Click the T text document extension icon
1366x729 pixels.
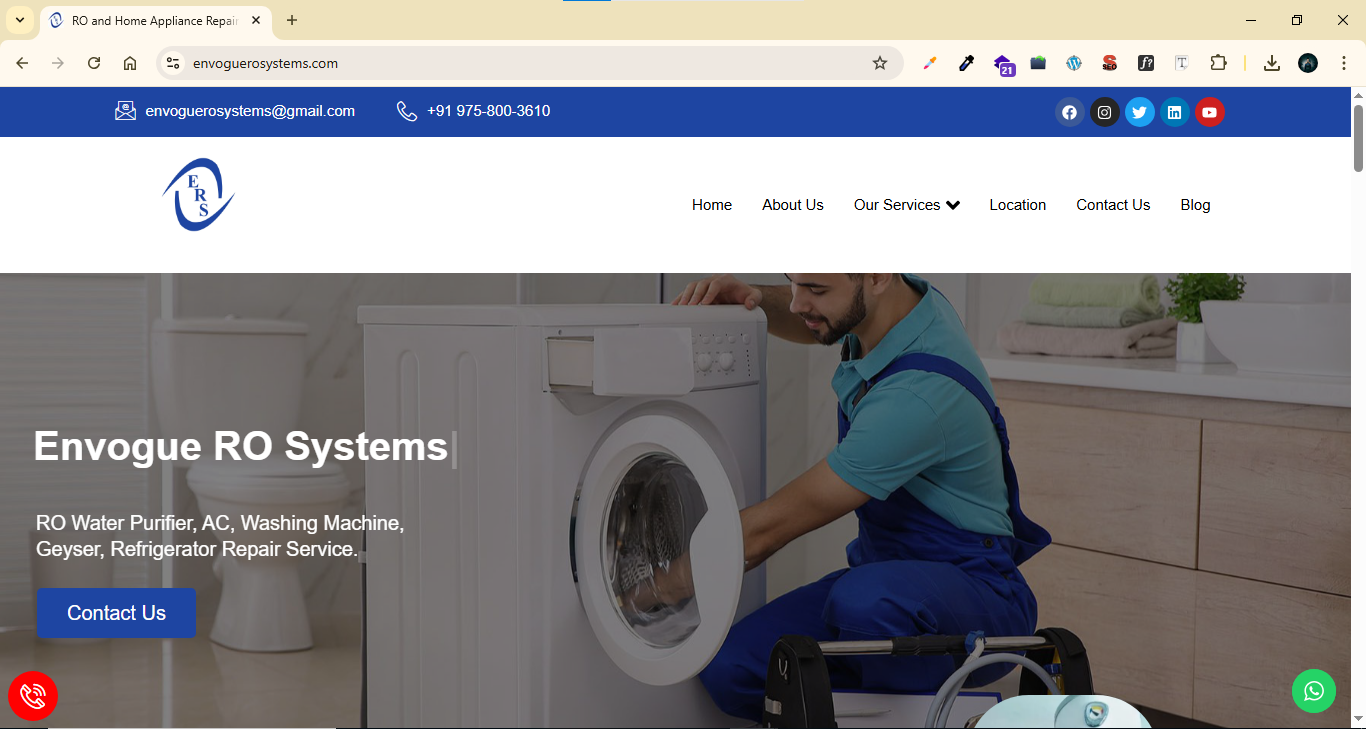click(x=1182, y=63)
